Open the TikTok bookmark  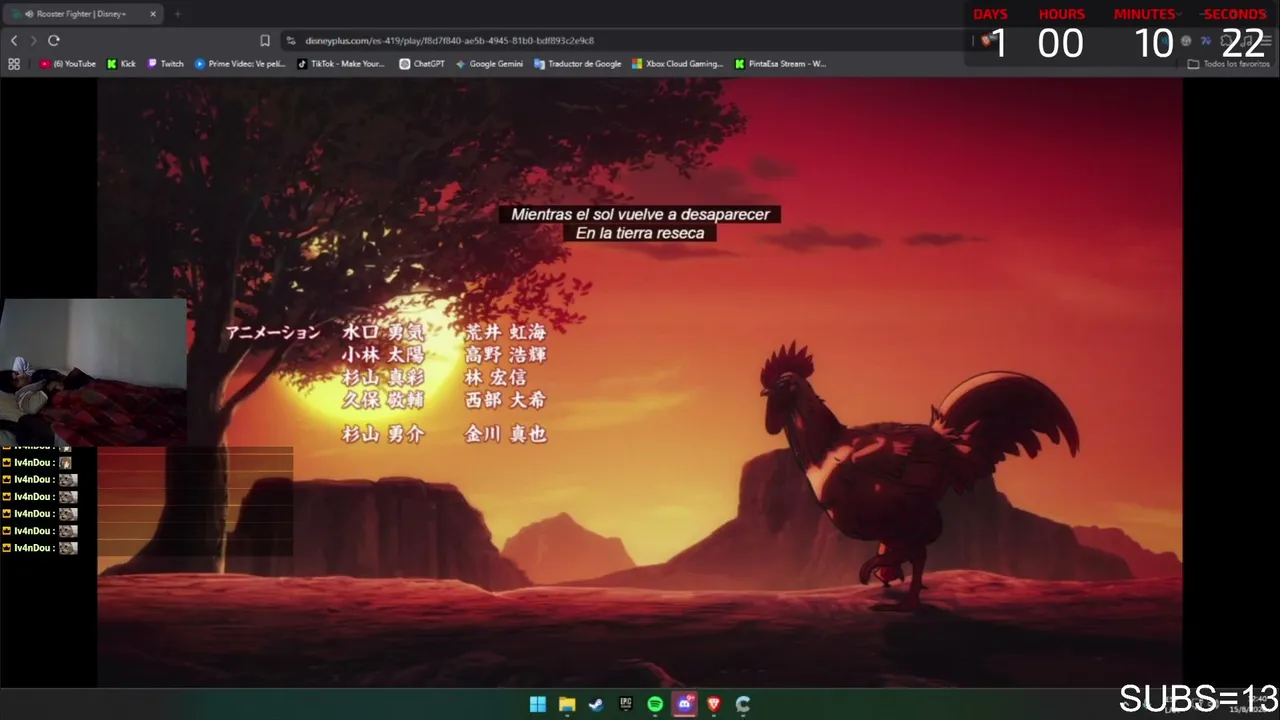(x=341, y=64)
